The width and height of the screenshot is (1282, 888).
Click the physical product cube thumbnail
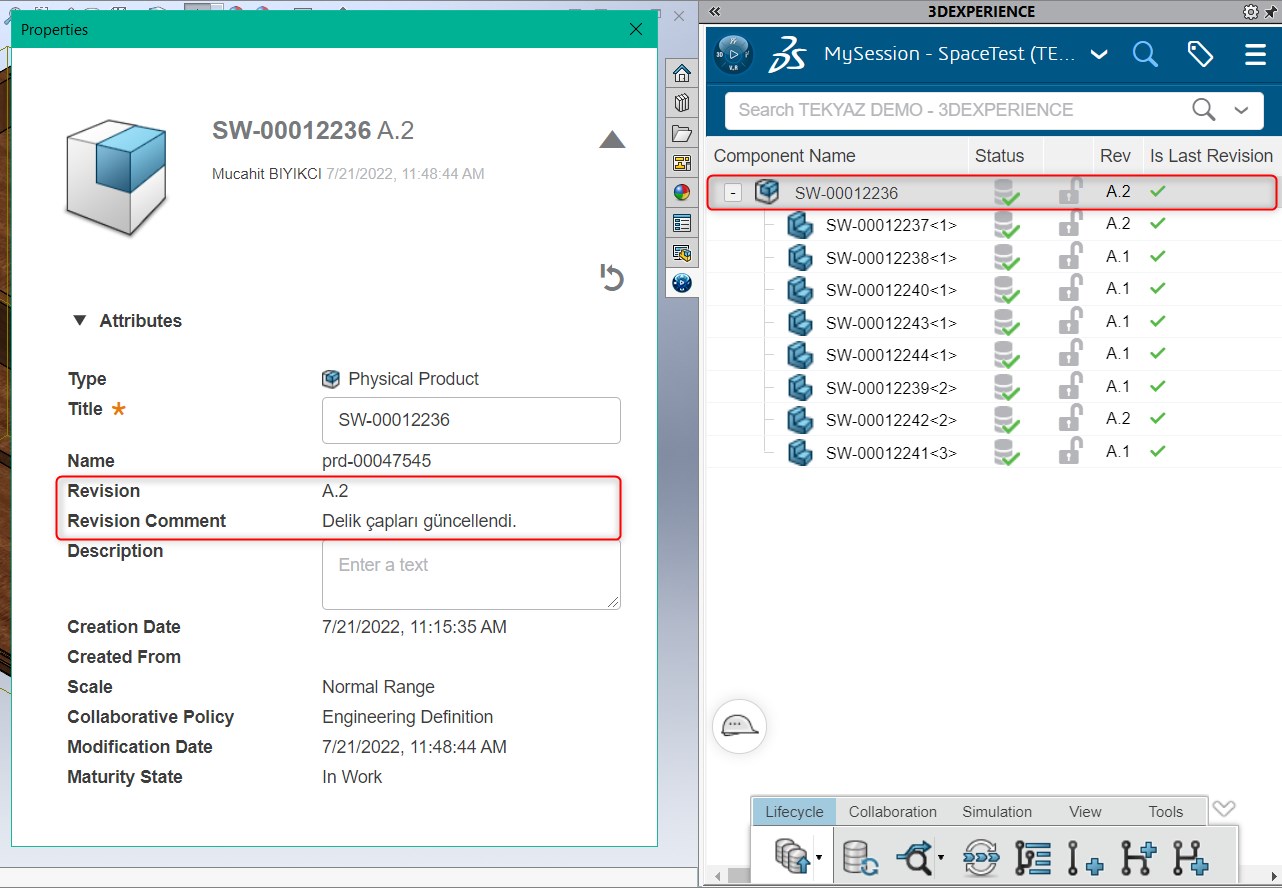pyautogui.click(x=116, y=179)
